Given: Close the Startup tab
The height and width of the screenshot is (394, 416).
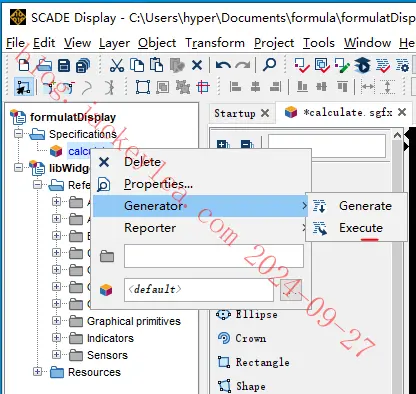Looking at the screenshot, I should tap(265, 113).
